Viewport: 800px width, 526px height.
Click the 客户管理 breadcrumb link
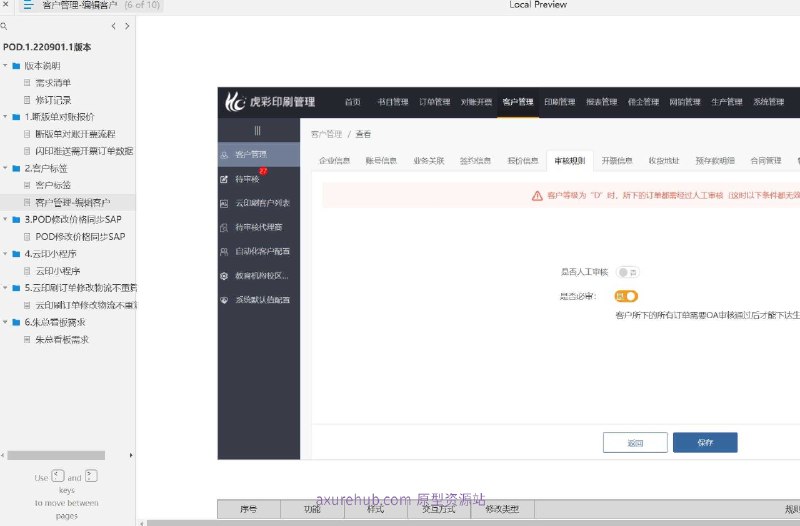pos(327,134)
